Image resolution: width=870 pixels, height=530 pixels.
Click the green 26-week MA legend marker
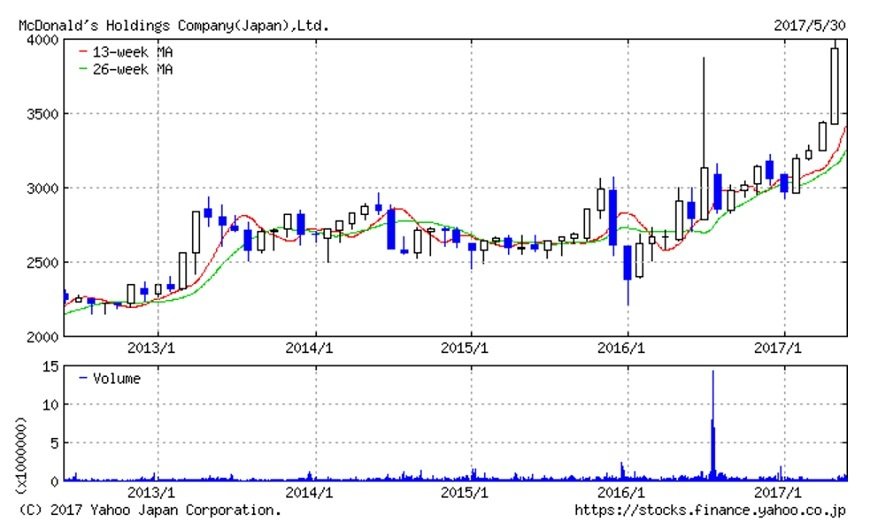83,69
